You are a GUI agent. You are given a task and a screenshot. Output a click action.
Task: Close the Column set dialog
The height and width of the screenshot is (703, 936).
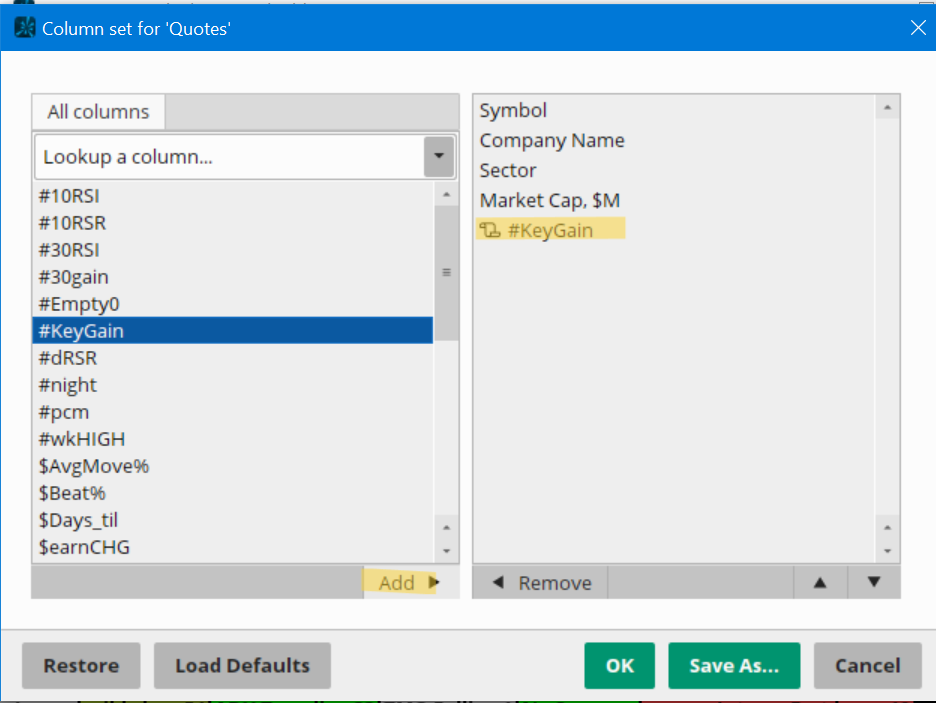[918, 27]
